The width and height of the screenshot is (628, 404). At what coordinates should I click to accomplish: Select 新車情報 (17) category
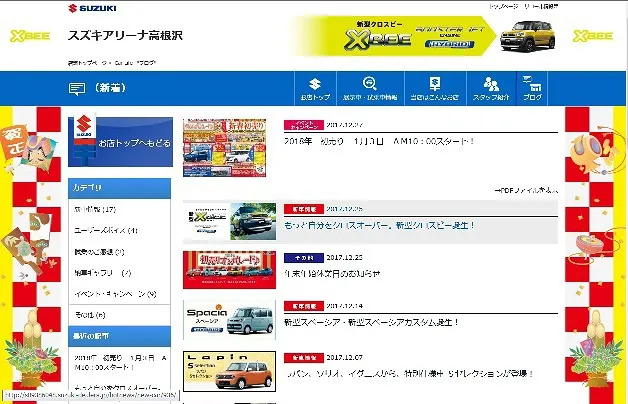[95, 209]
